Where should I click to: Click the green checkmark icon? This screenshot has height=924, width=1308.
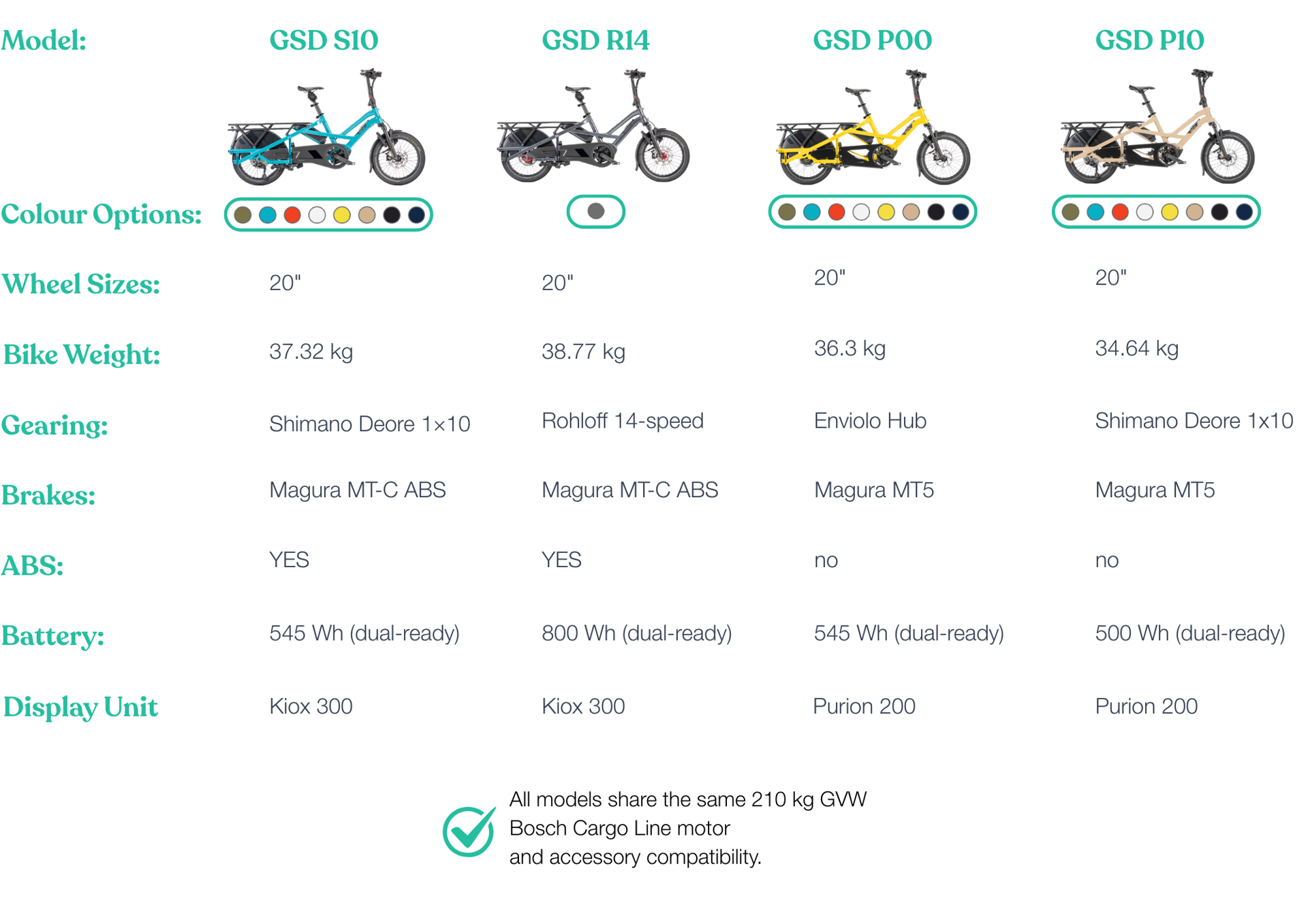[469, 830]
